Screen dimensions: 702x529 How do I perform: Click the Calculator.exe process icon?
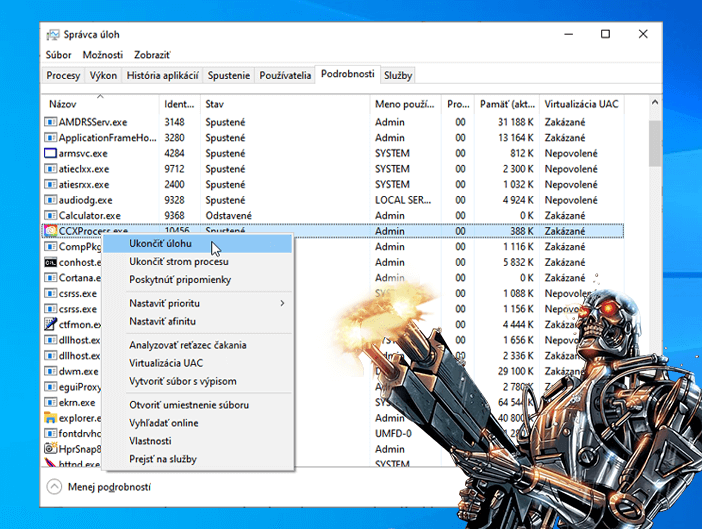(50, 215)
